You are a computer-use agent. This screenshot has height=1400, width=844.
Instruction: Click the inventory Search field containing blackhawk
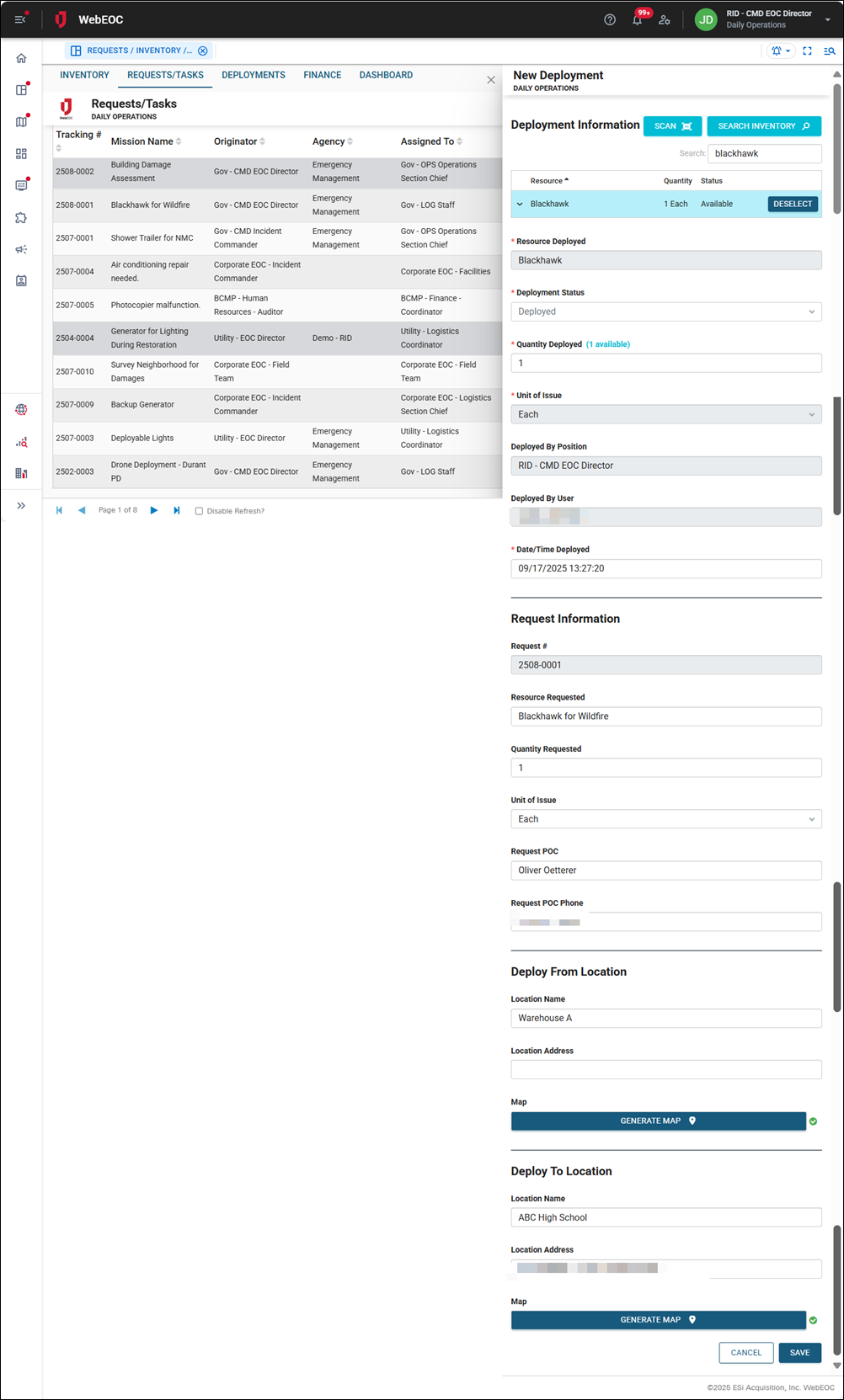coord(765,153)
